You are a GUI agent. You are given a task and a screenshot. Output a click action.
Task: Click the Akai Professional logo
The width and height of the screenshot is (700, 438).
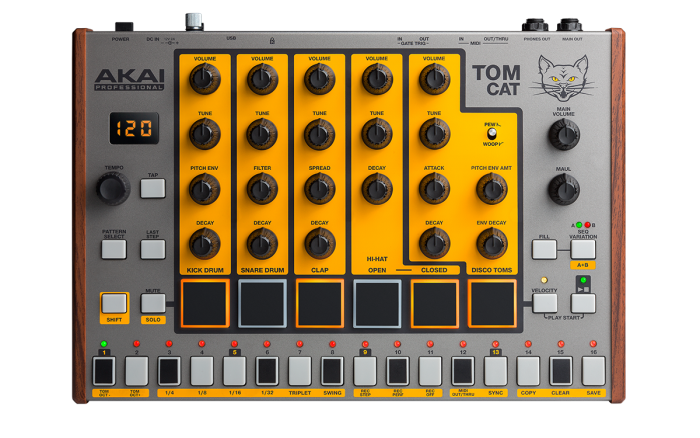(129, 79)
